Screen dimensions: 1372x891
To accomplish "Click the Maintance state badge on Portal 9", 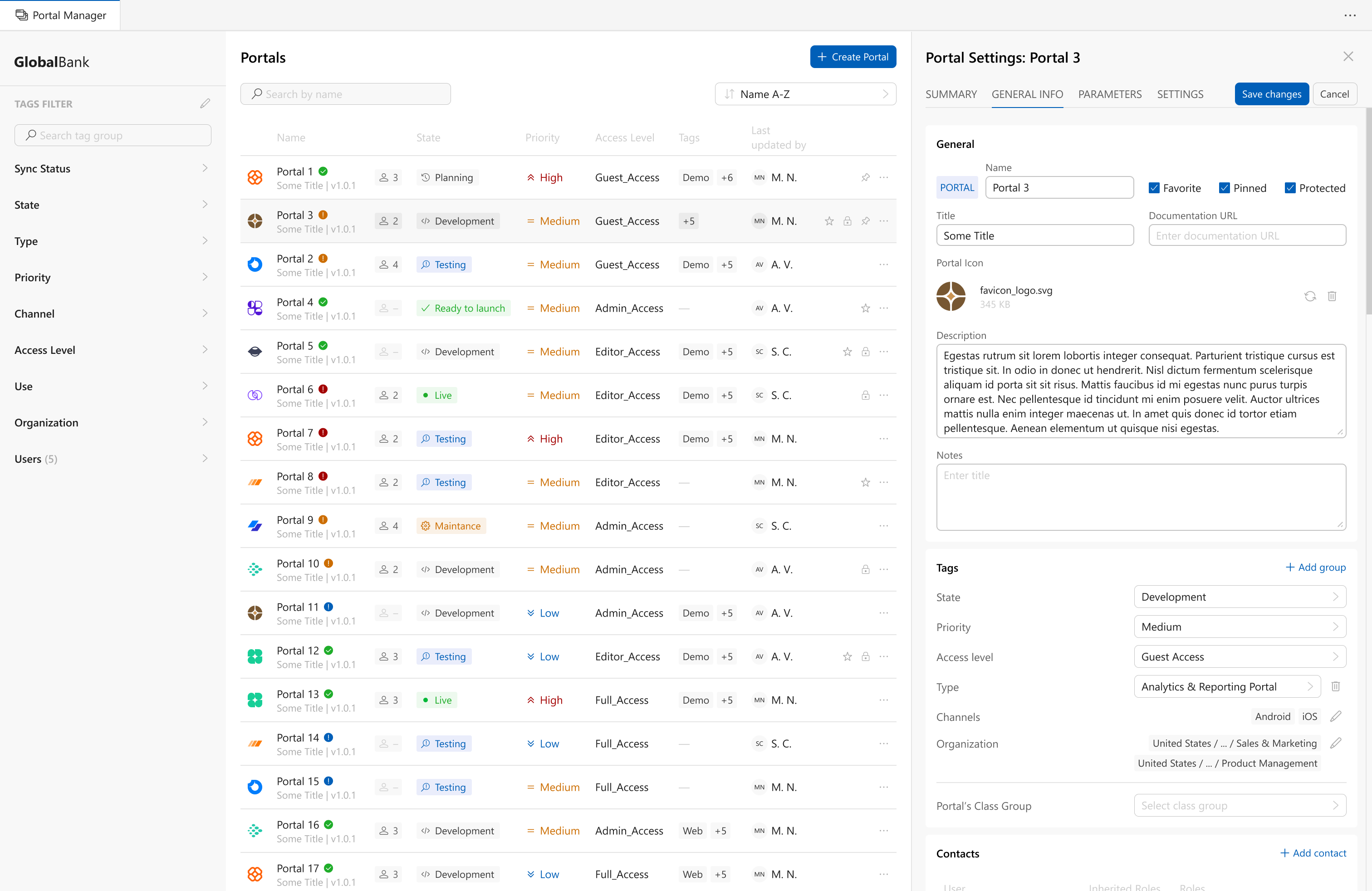I will click(451, 526).
